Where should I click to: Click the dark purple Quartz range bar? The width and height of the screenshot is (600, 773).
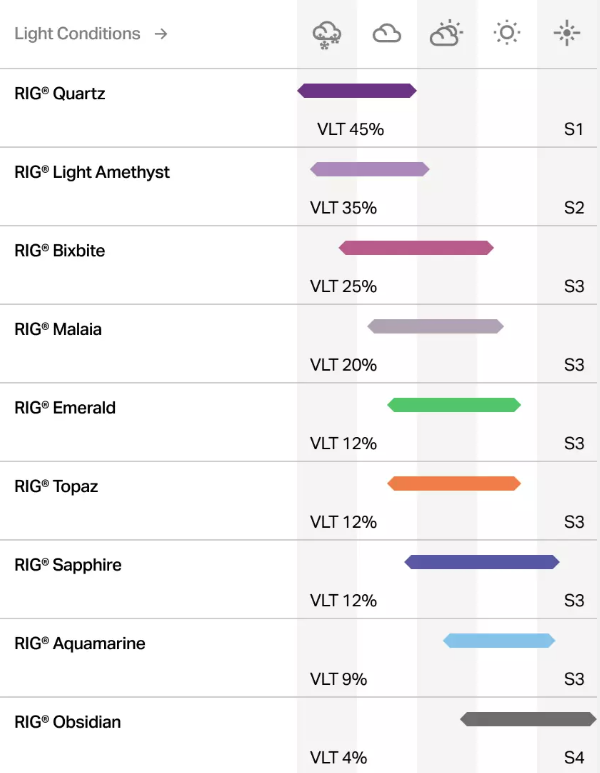pos(357,91)
